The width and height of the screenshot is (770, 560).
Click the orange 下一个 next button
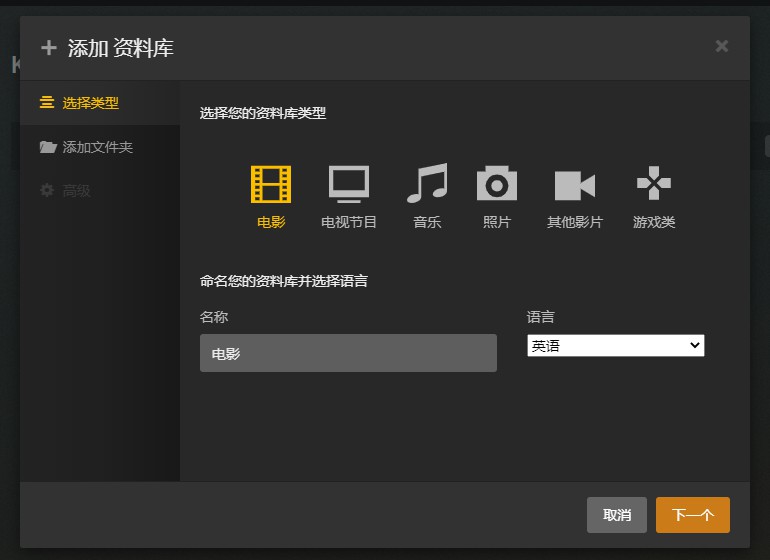click(x=692, y=515)
